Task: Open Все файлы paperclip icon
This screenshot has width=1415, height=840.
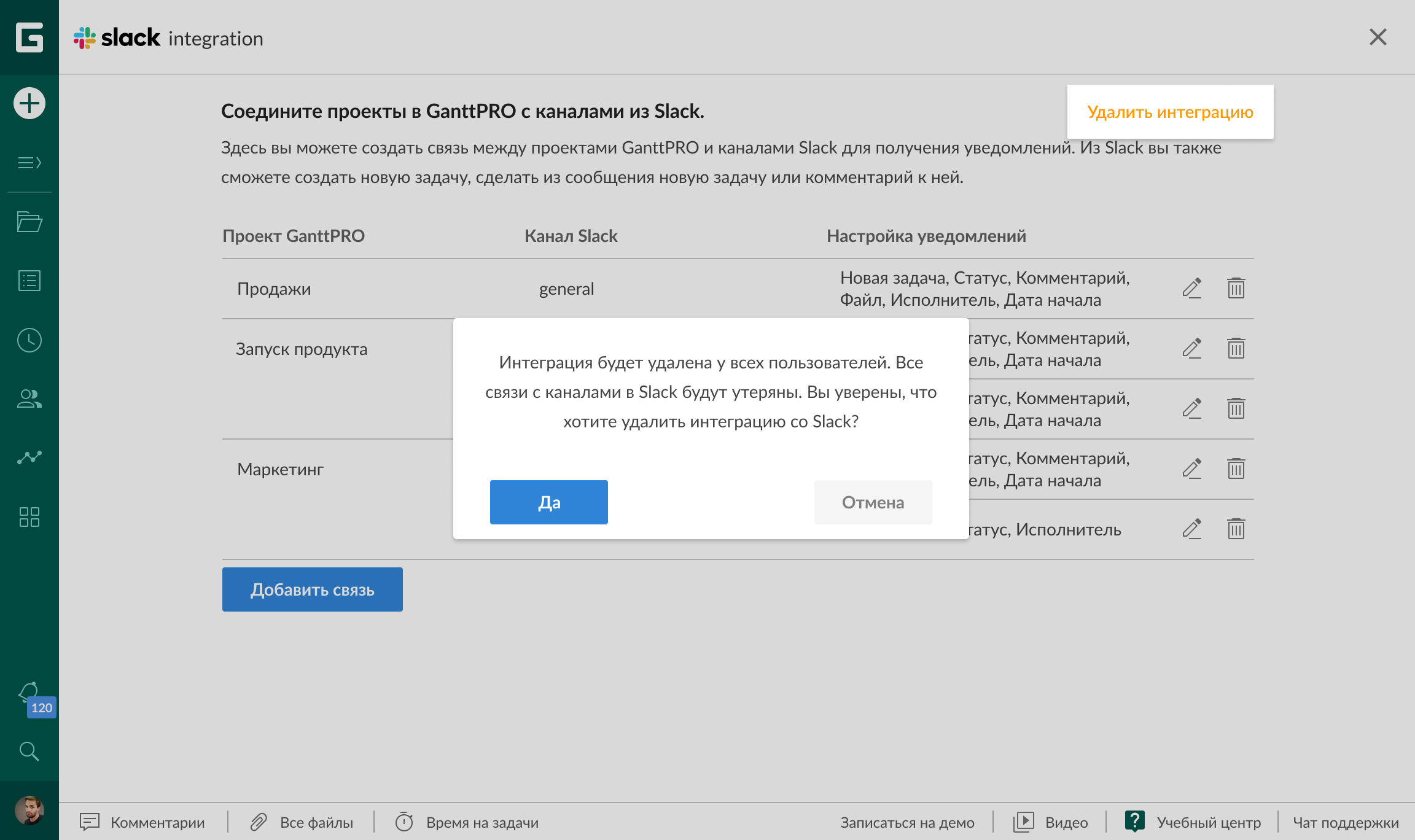Action: point(259,822)
